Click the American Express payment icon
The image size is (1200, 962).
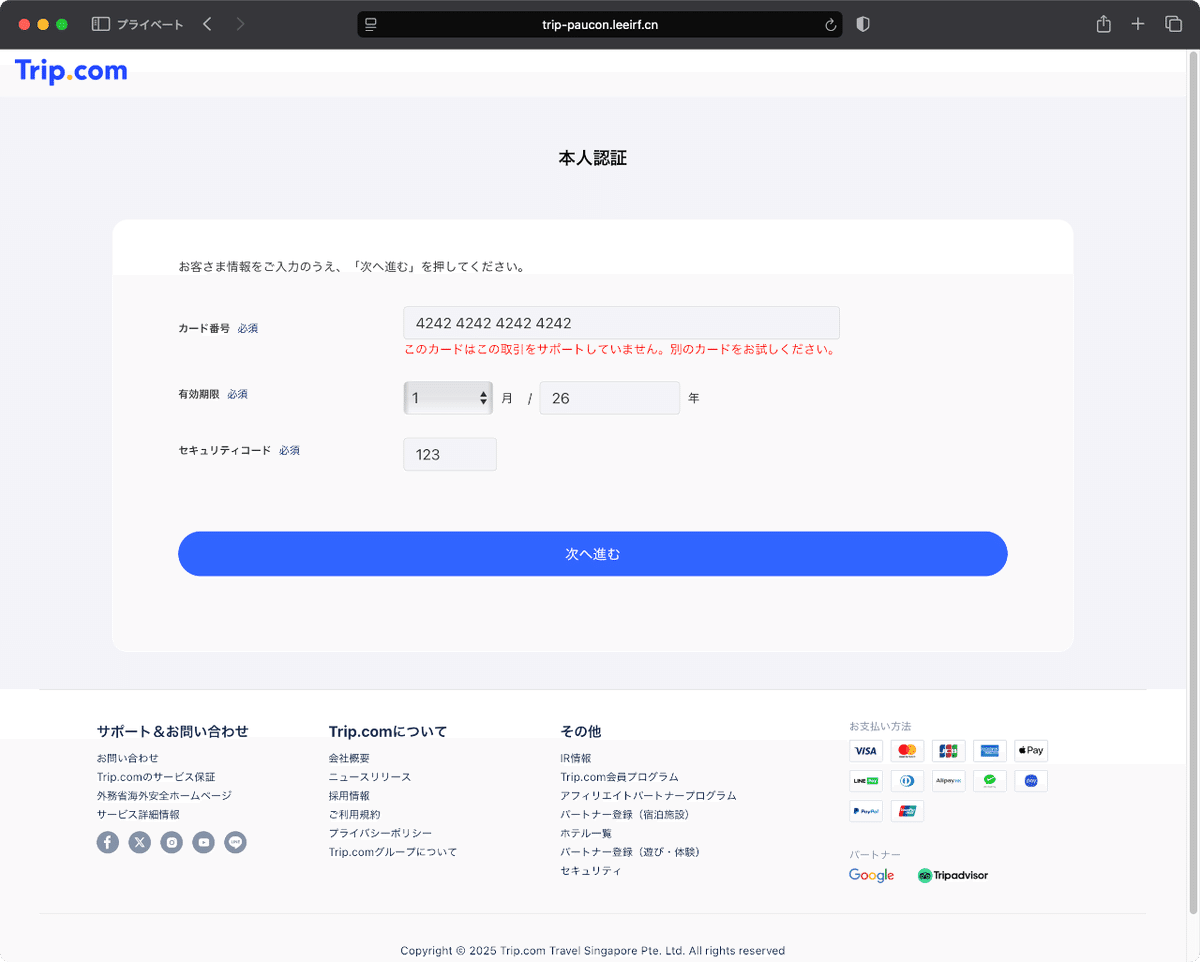(990, 750)
